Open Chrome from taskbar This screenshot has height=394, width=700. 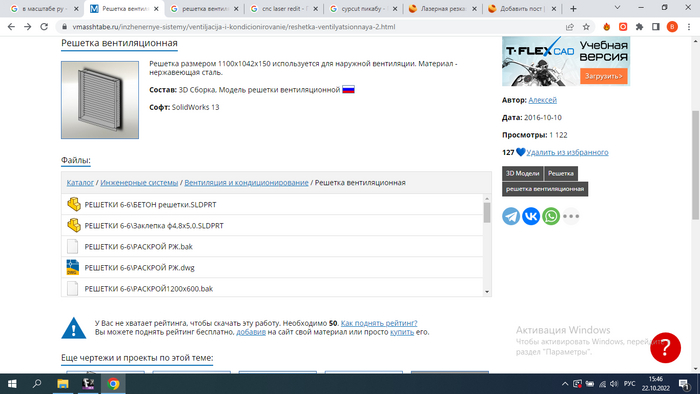point(113,384)
